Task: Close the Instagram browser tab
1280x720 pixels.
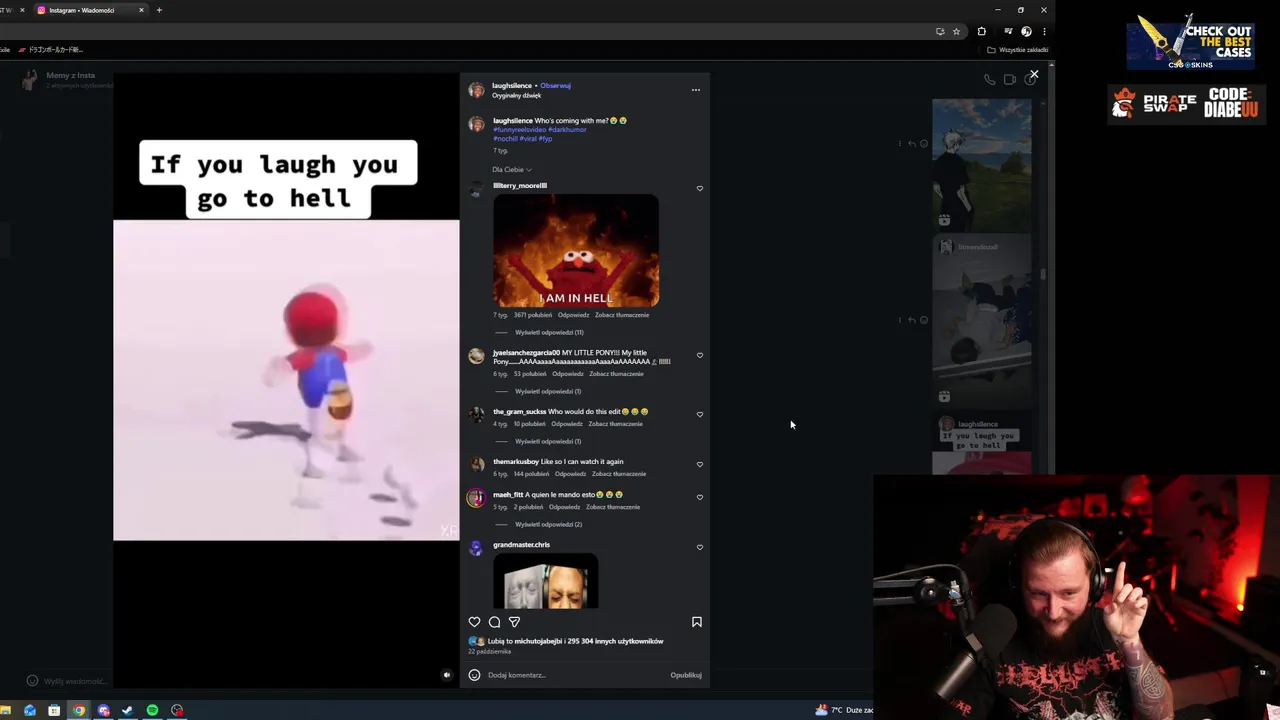Action: pyautogui.click(x=141, y=10)
